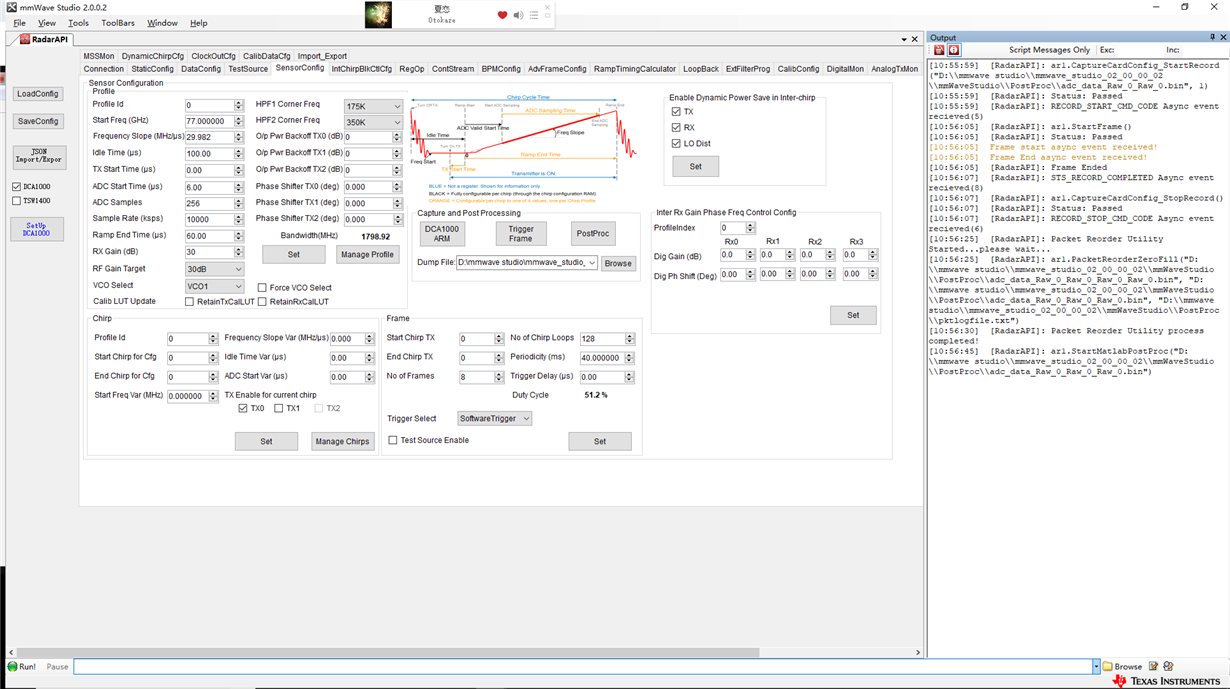Click the speaker volume icon in music widget
Viewport: 1230px width, 689px height.
click(518, 15)
